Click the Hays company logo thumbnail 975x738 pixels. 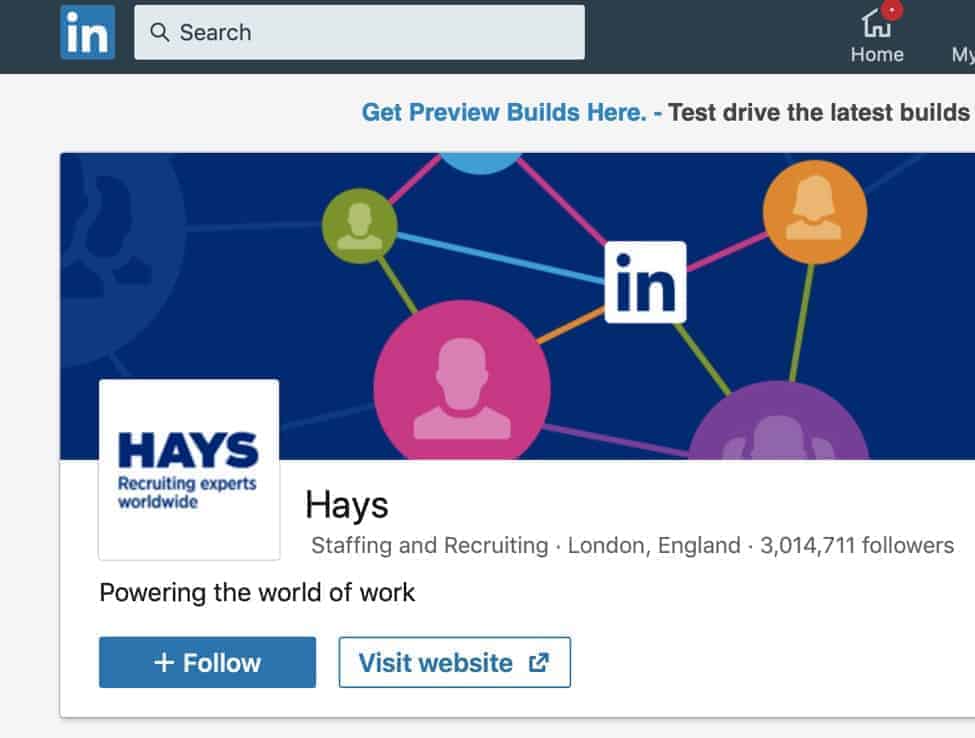tap(189, 469)
